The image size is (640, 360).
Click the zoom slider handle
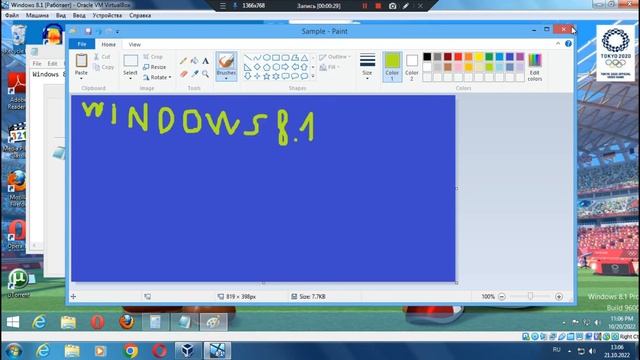point(530,296)
